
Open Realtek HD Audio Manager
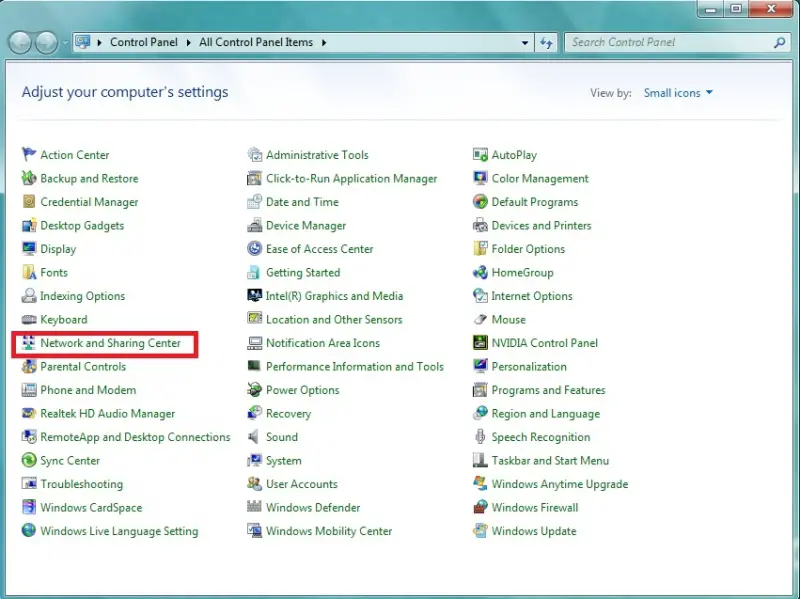pyautogui.click(x=108, y=413)
